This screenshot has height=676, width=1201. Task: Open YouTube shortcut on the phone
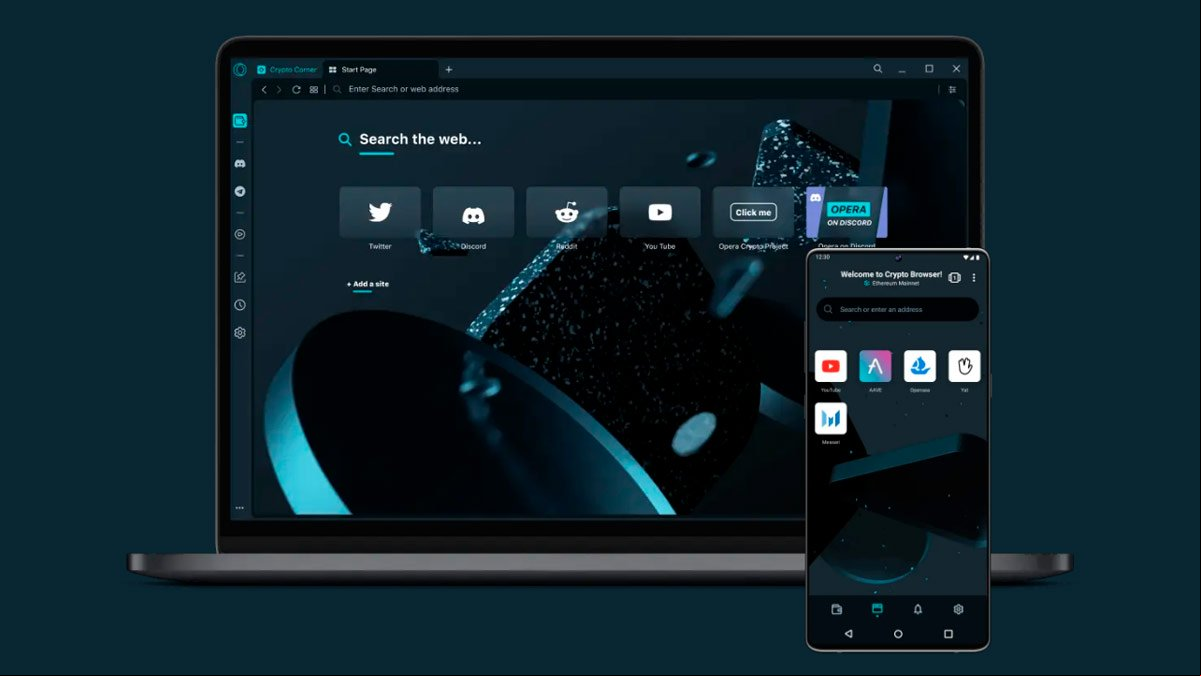(x=831, y=366)
